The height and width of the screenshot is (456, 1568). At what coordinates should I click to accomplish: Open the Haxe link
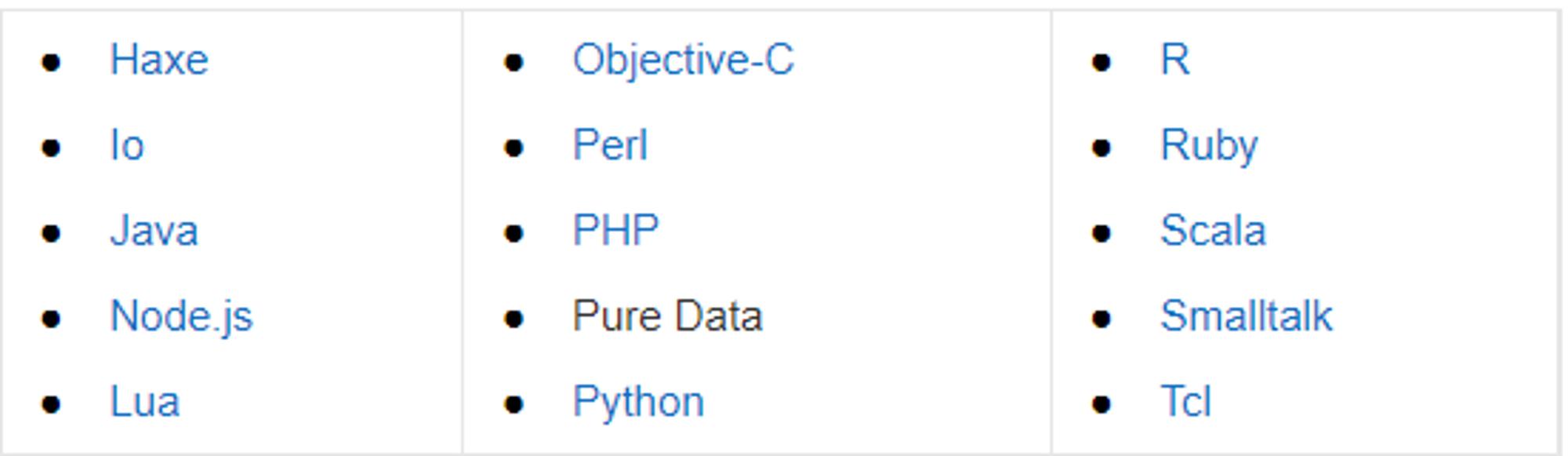click(x=159, y=60)
